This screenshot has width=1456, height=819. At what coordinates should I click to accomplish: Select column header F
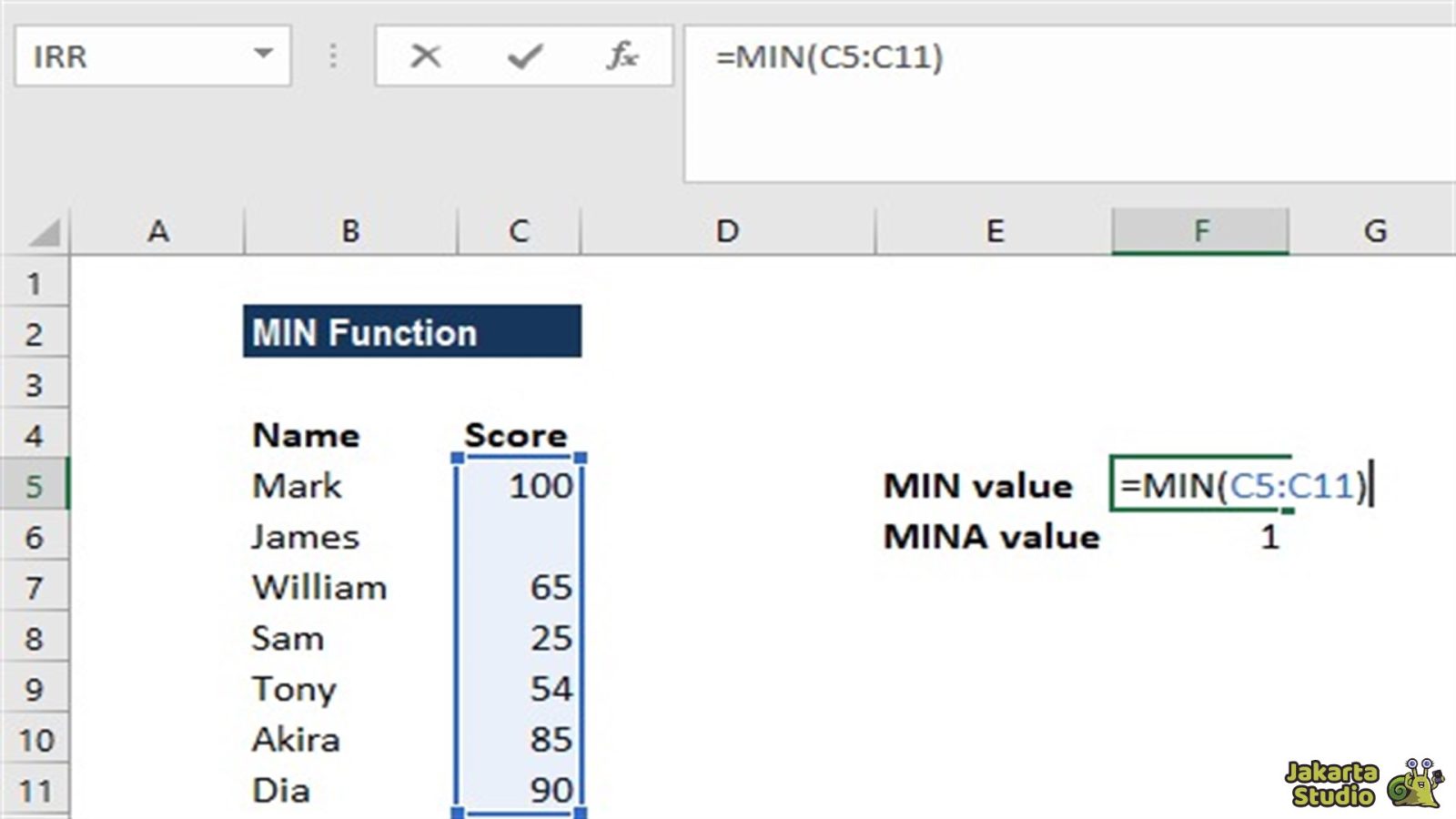[x=1203, y=230]
